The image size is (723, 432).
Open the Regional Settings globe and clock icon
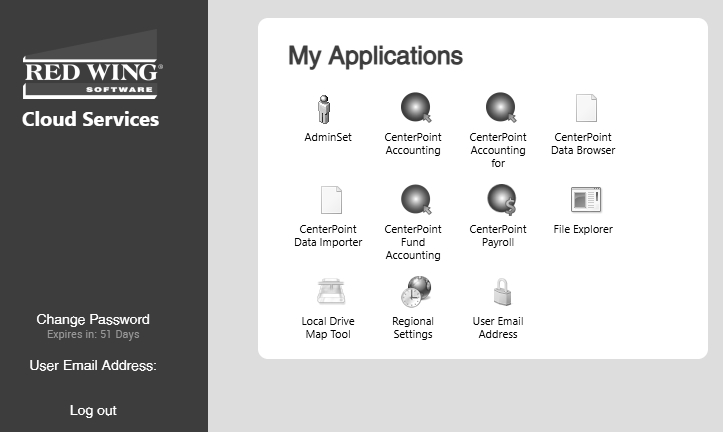[x=413, y=292]
